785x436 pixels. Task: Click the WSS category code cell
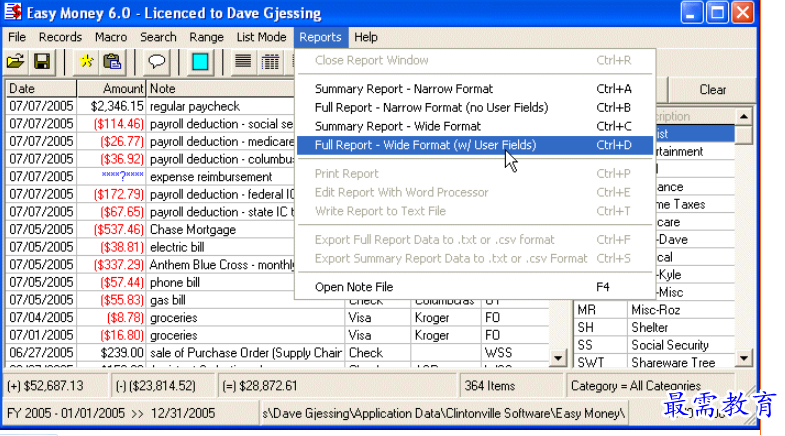coord(516,353)
